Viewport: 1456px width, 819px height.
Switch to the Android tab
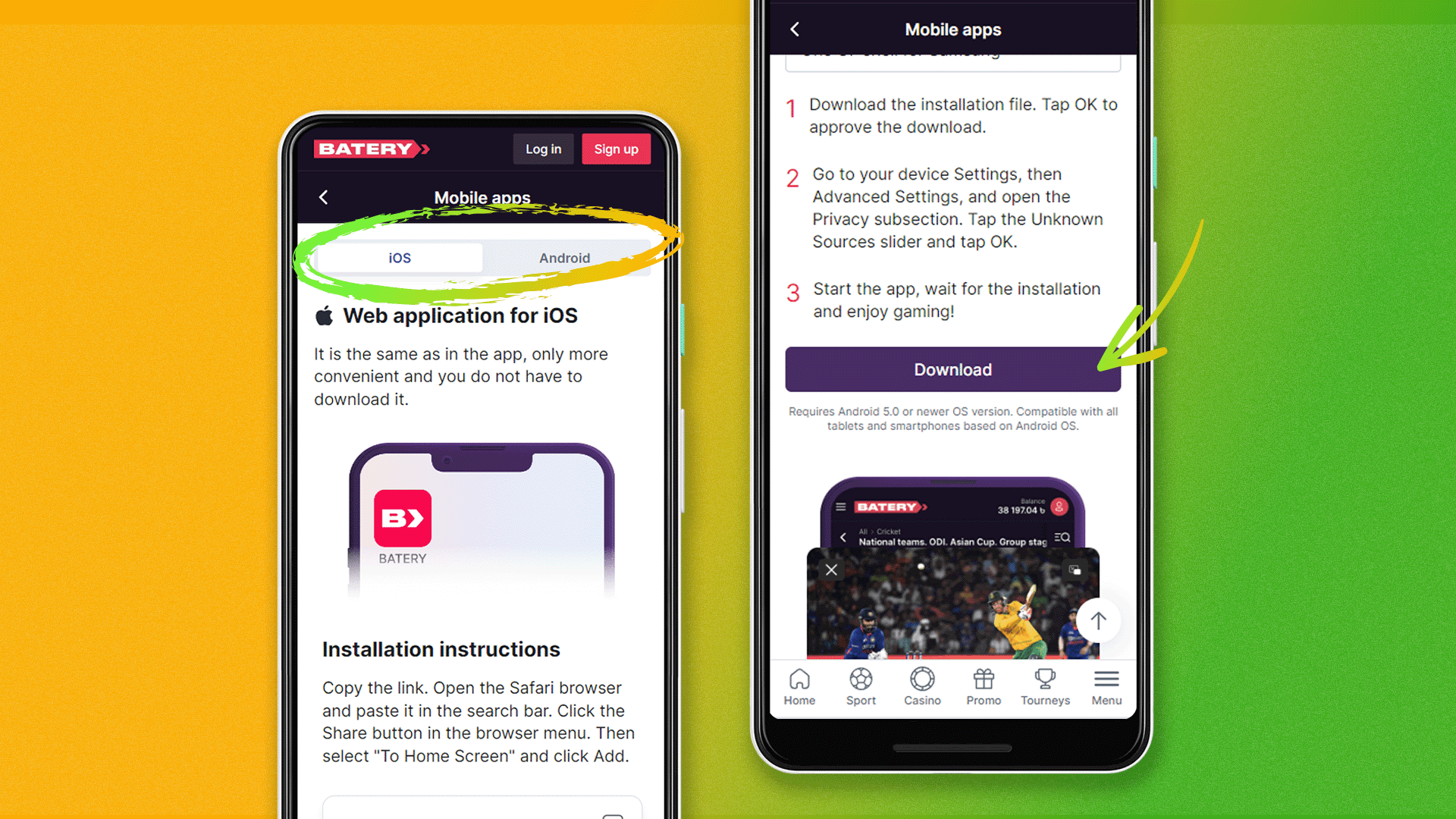[564, 257]
